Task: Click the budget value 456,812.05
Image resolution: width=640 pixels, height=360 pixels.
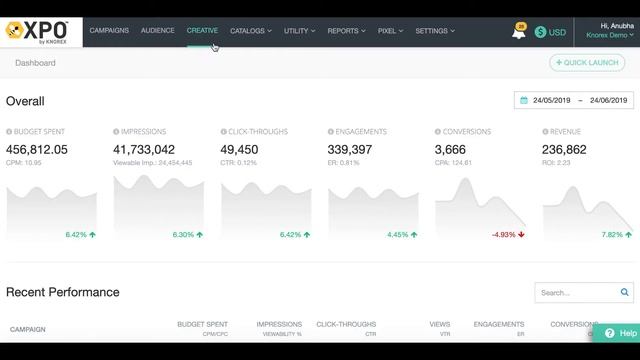Action: [37, 150]
